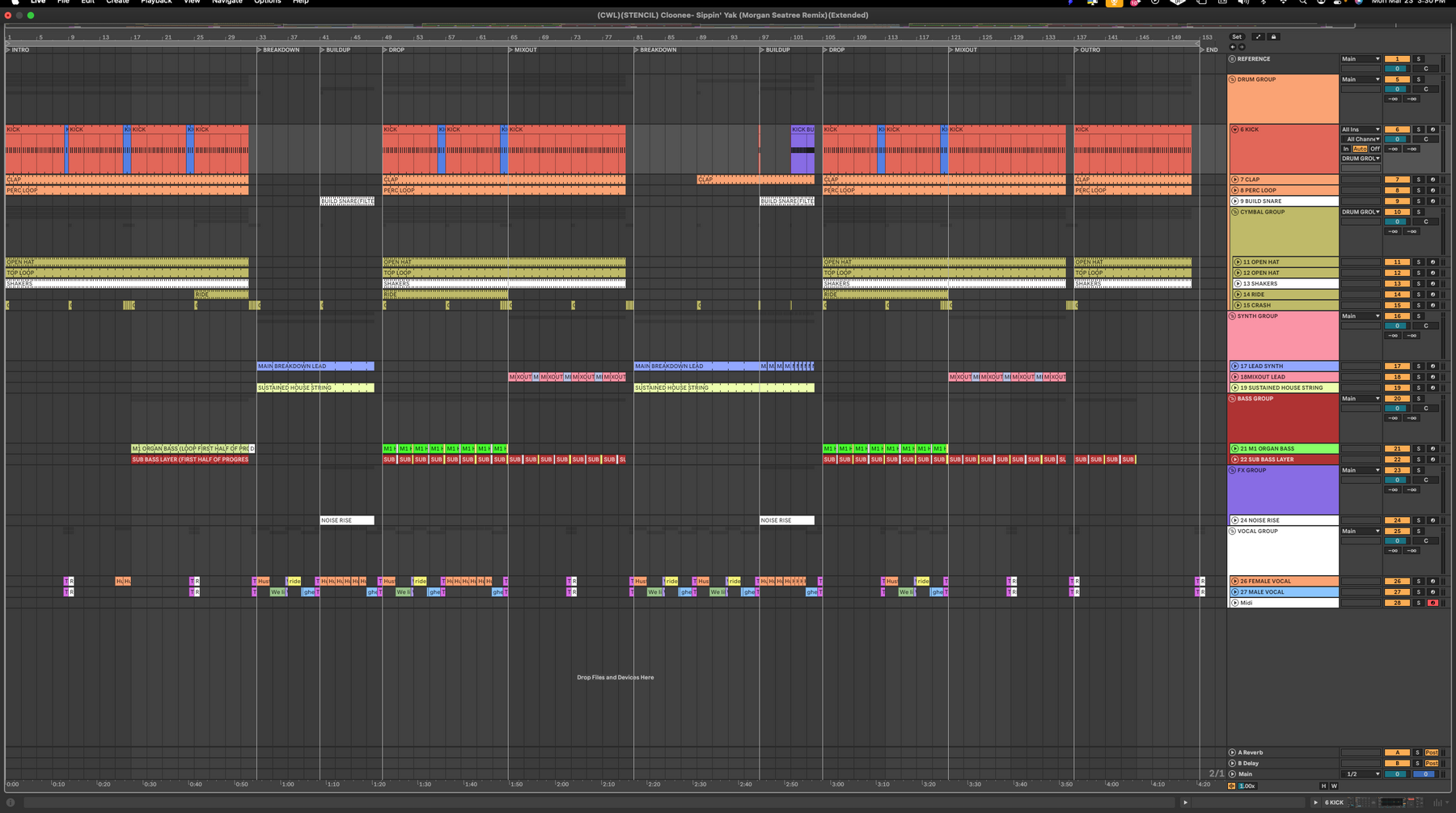This screenshot has width=1456, height=813.
Task: Fold the FX GROUP track group
Action: coord(1232,470)
